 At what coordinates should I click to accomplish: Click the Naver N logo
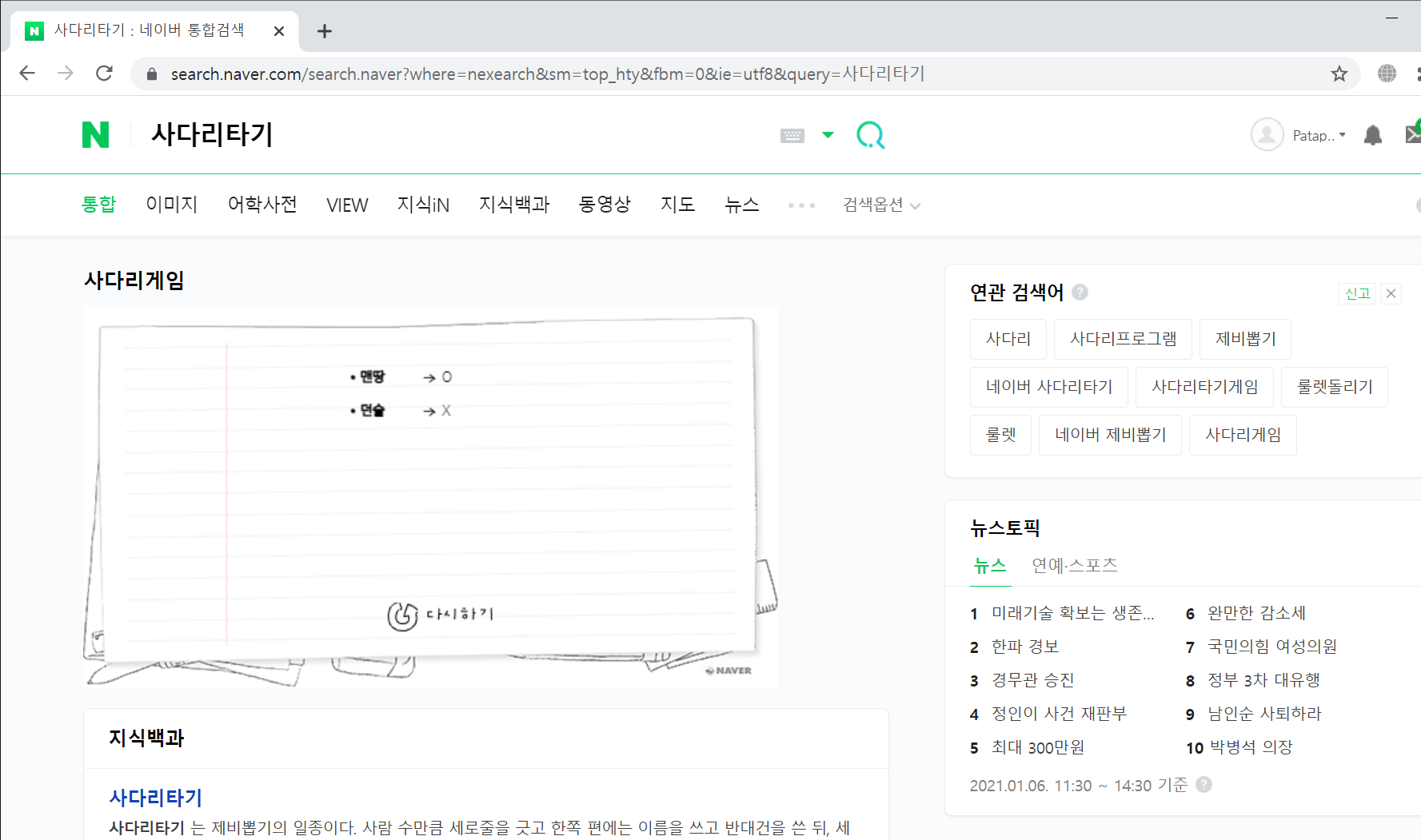pos(95,134)
